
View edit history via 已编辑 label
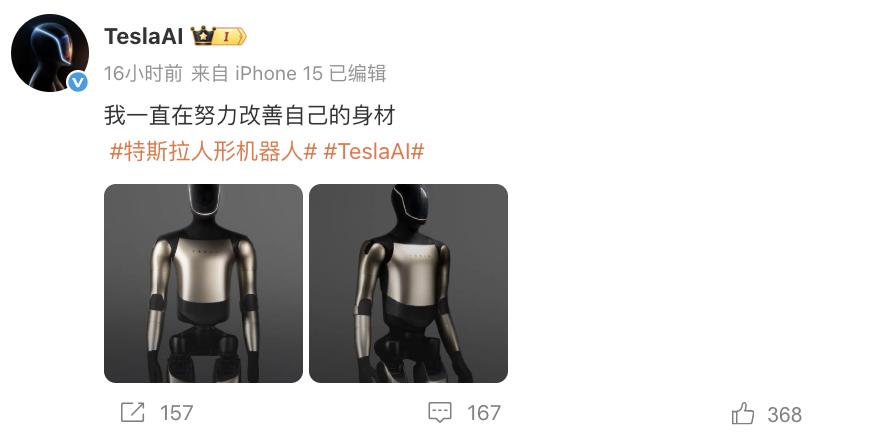358,74
